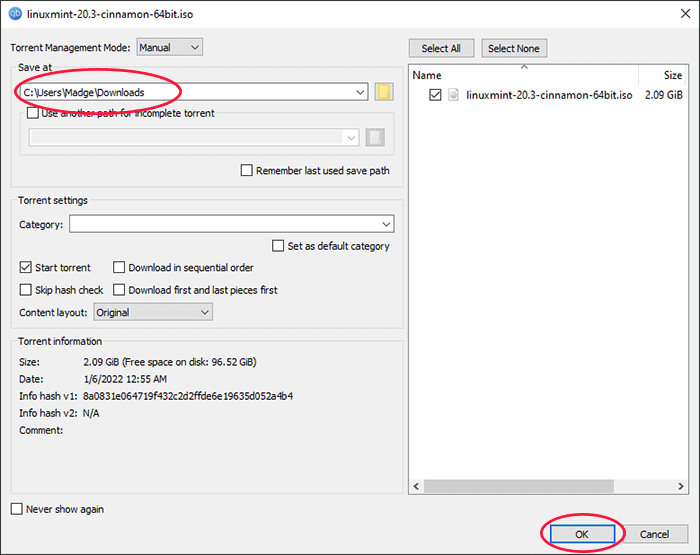Check Remember last used save path
700x555 pixels.
(246, 170)
